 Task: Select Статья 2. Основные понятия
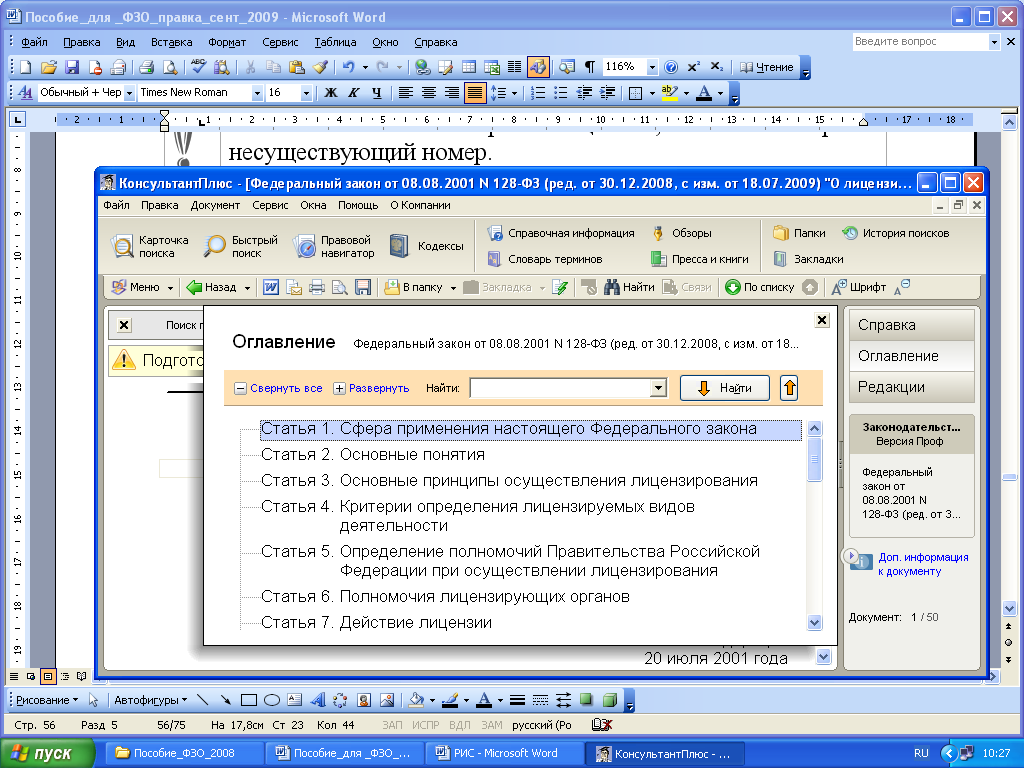pyautogui.click(x=373, y=455)
